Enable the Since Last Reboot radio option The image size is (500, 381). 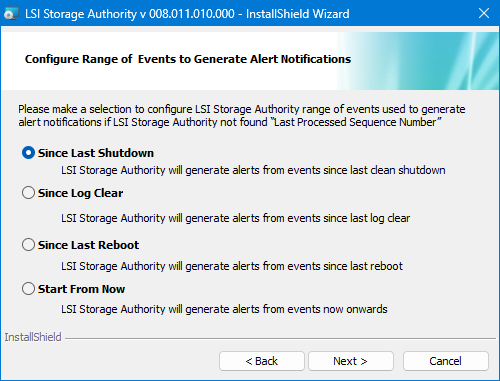[28, 245]
